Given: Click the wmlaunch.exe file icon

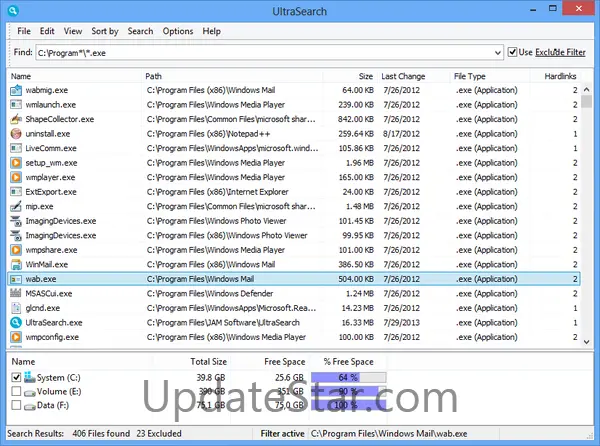Looking at the screenshot, I should coord(16,105).
